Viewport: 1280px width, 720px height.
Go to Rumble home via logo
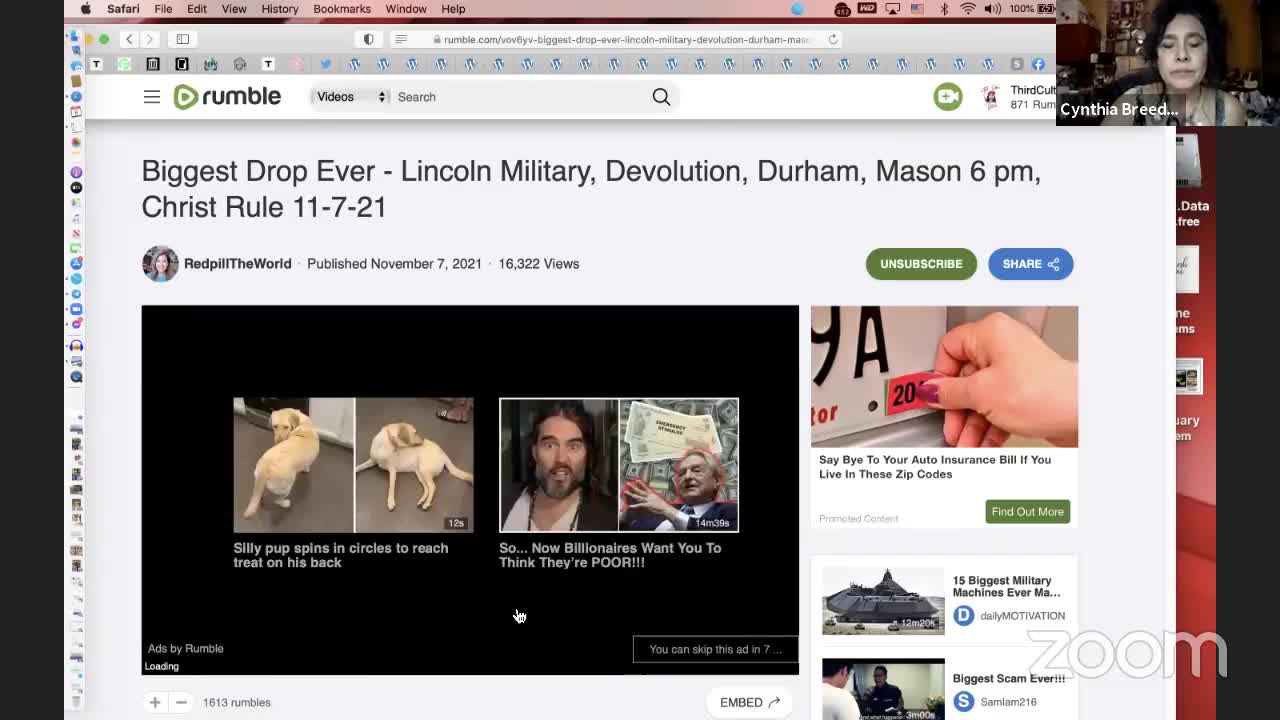[x=227, y=97]
